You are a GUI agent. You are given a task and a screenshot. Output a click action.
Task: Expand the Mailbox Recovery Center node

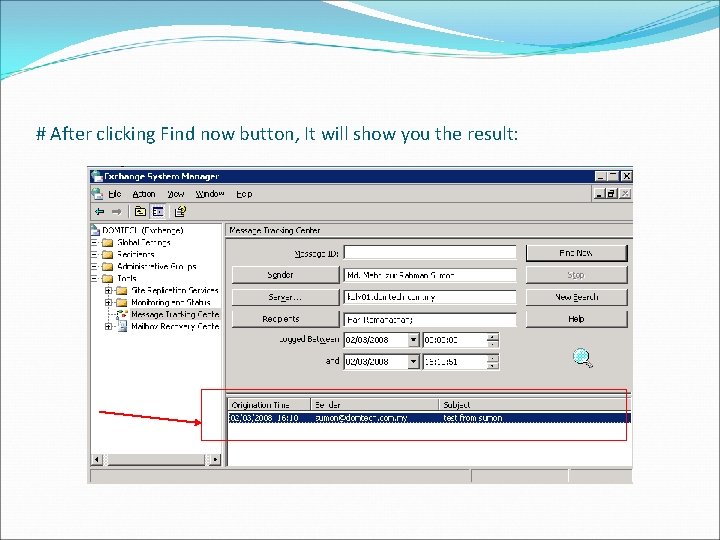point(108,326)
